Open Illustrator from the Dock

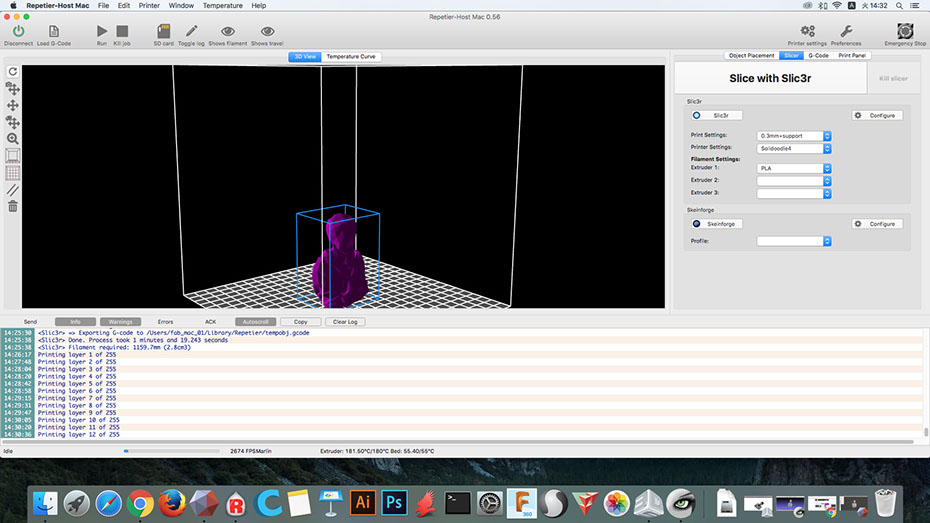click(x=362, y=503)
